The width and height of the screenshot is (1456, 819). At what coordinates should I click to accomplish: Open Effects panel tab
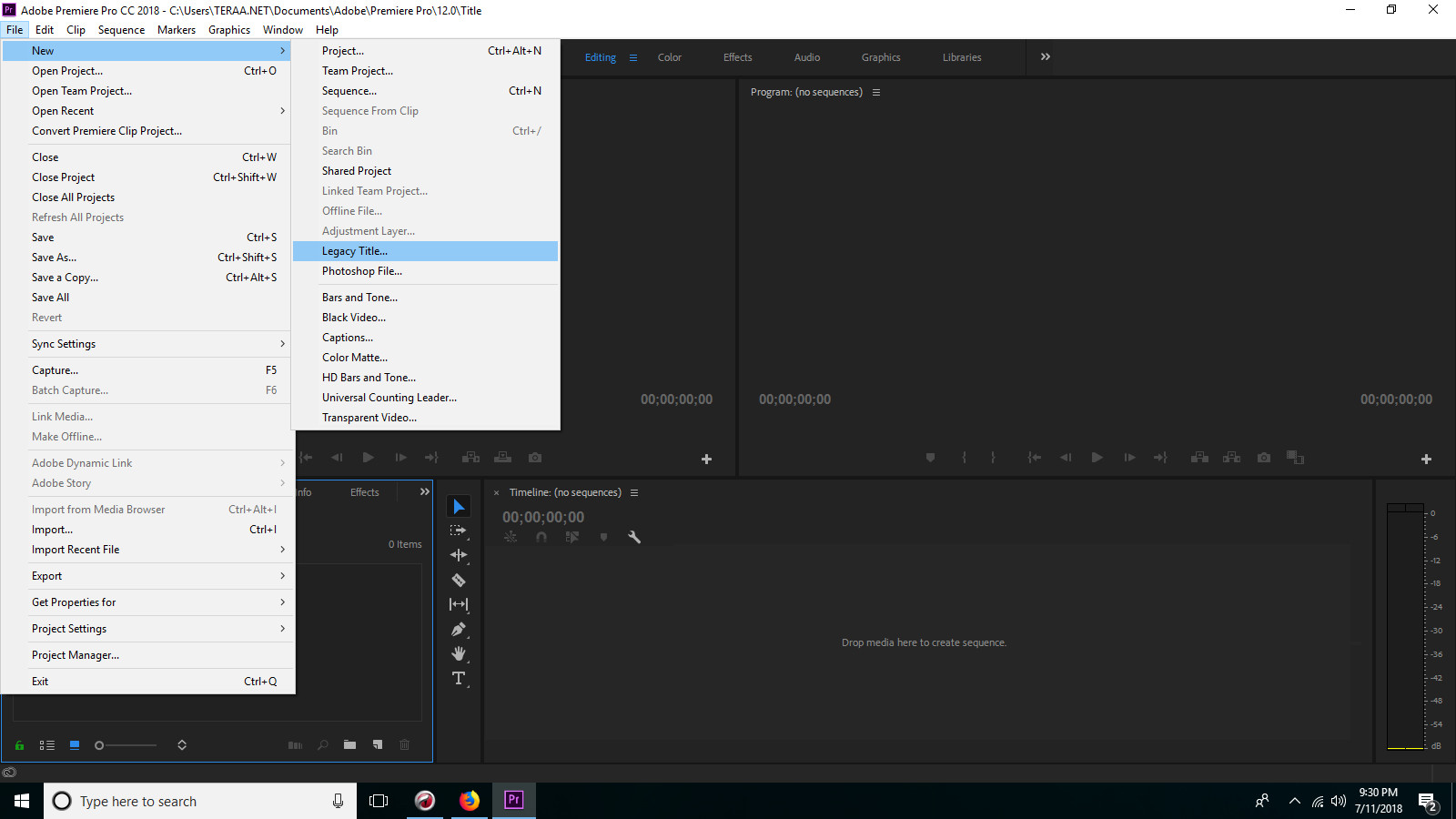click(365, 492)
